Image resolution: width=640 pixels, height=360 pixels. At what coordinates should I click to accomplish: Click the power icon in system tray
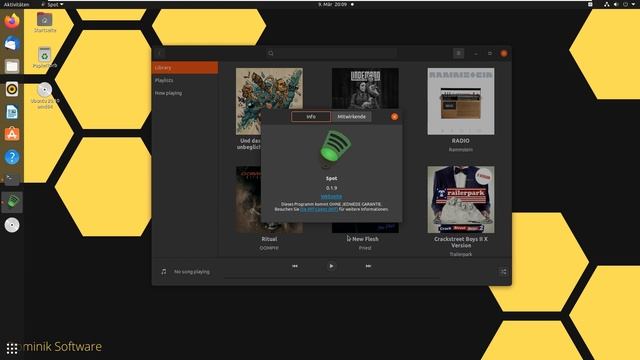pos(625,4)
